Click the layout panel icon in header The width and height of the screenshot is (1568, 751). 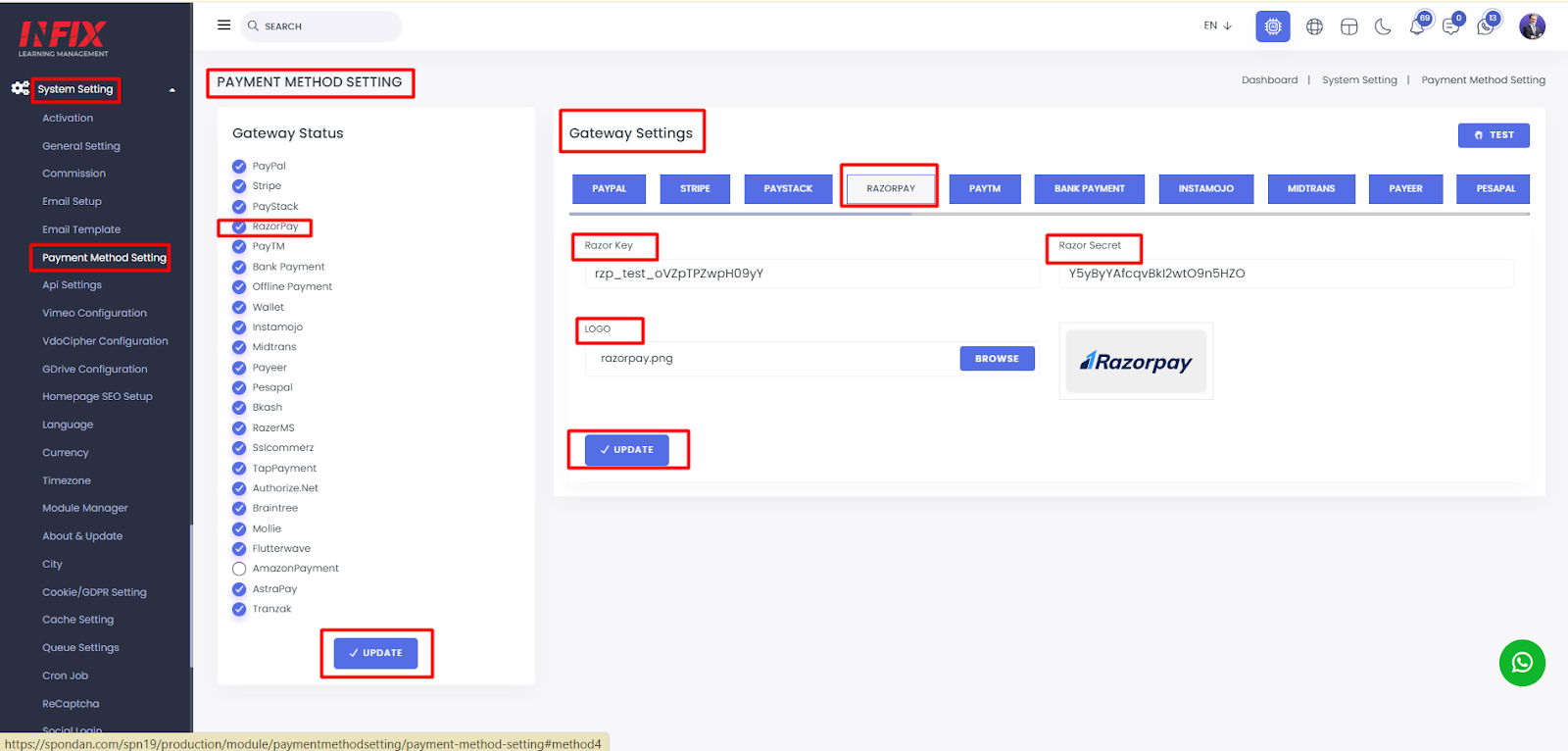[1349, 26]
